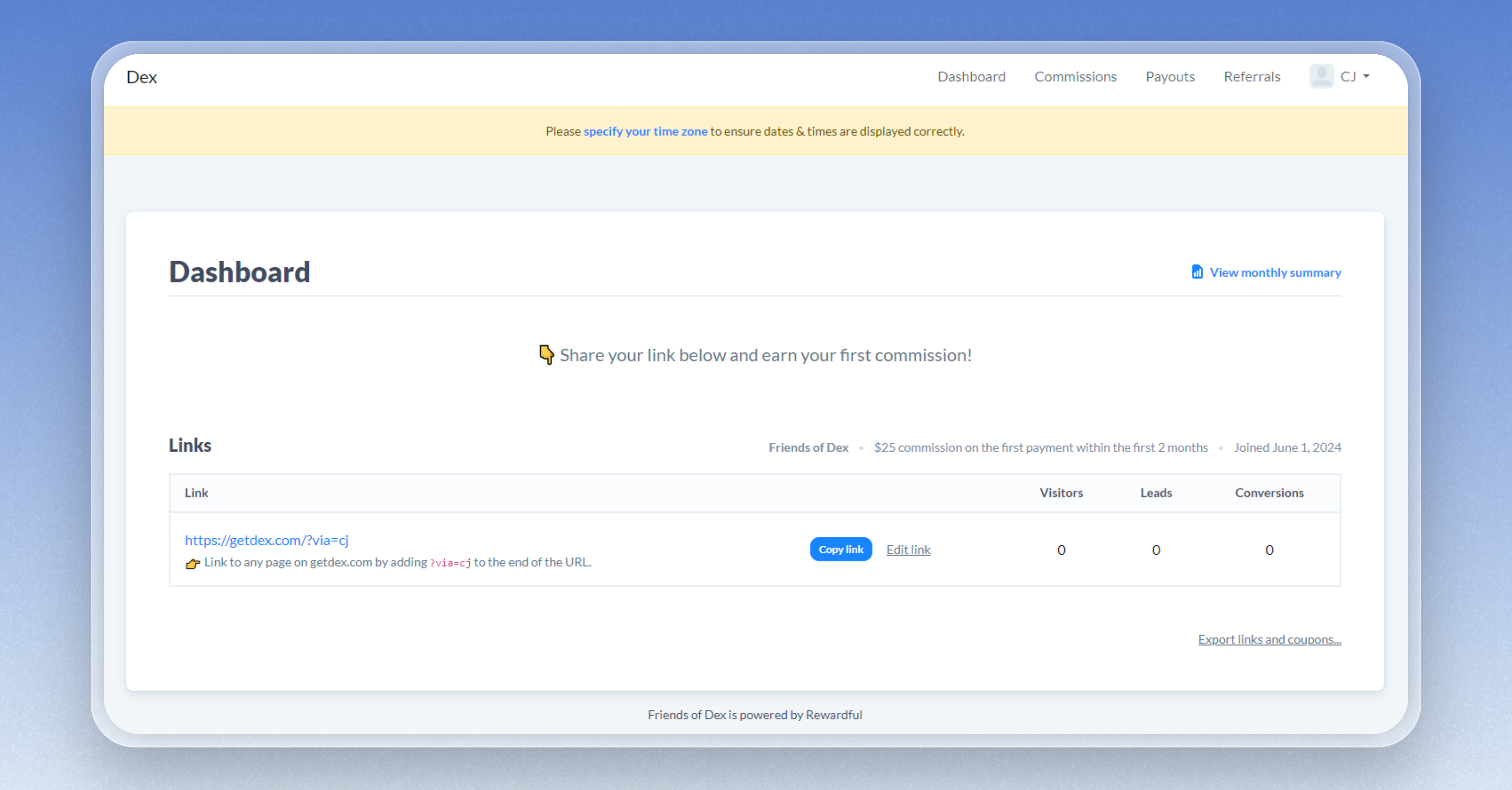Open View monthly summary

tap(1275, 272)
